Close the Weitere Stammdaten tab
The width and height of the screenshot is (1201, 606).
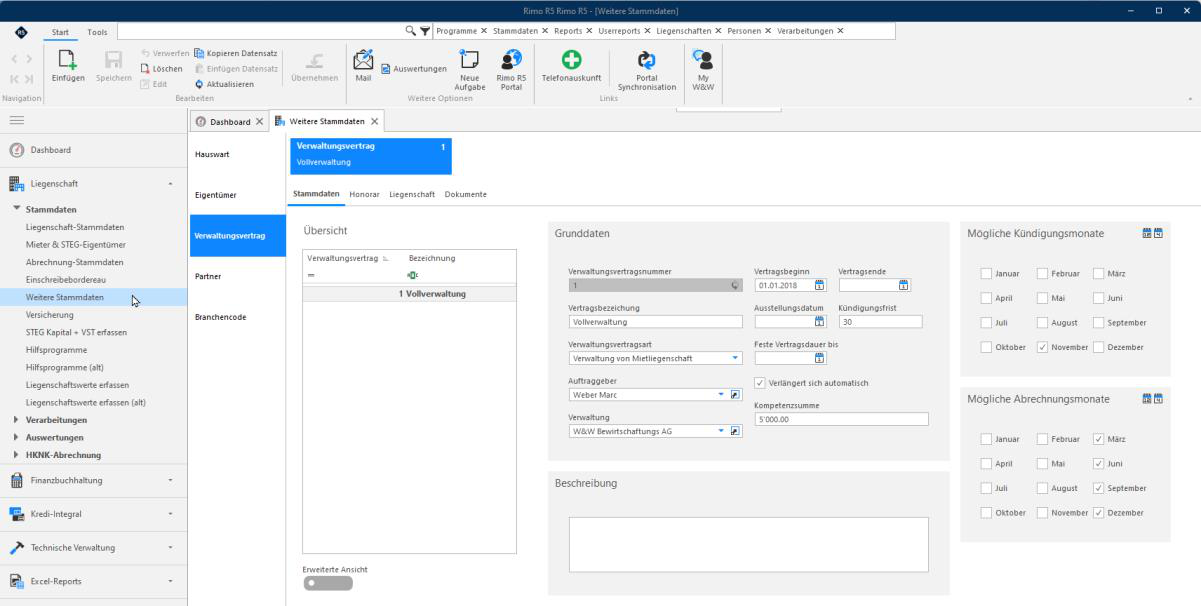(375, 121)
